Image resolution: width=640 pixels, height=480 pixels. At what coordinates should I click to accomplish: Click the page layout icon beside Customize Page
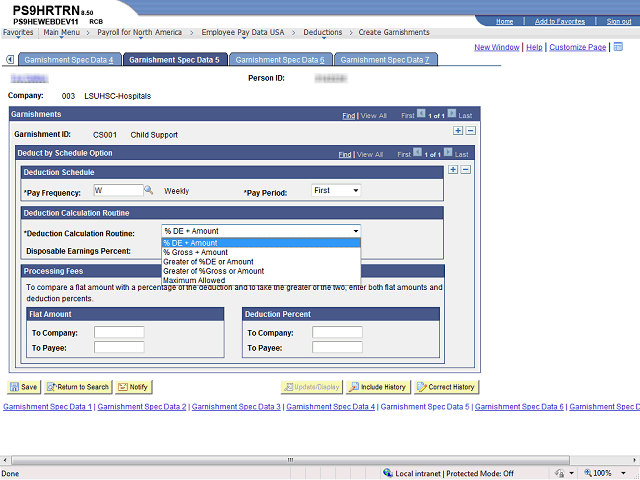coord(618,47)
